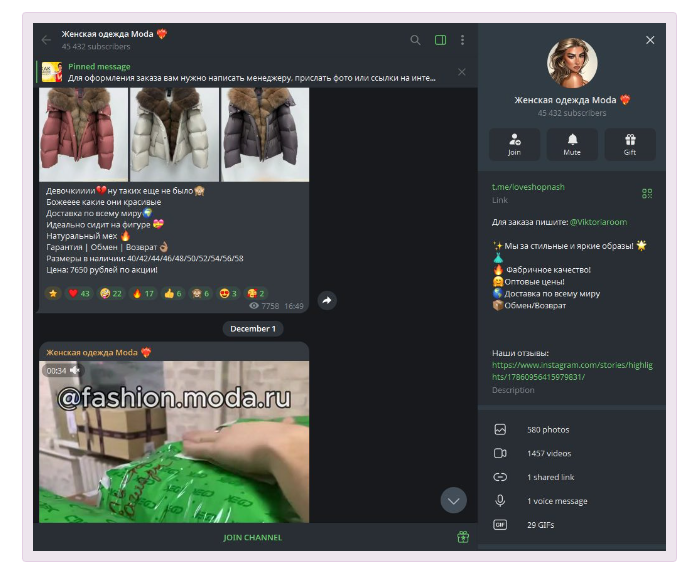Click the photos picture icon
Screen dimensions: 693x572
point(500,430)
